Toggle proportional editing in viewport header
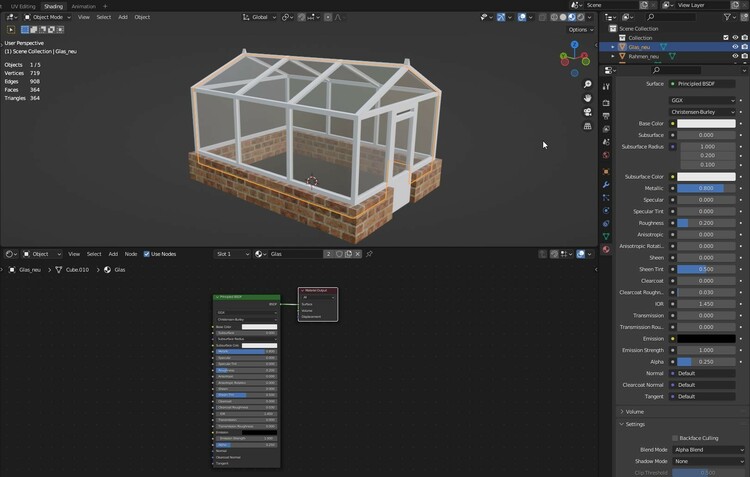Image resolution: width=750 pixels, height=477 pixels. coord(328,17)
